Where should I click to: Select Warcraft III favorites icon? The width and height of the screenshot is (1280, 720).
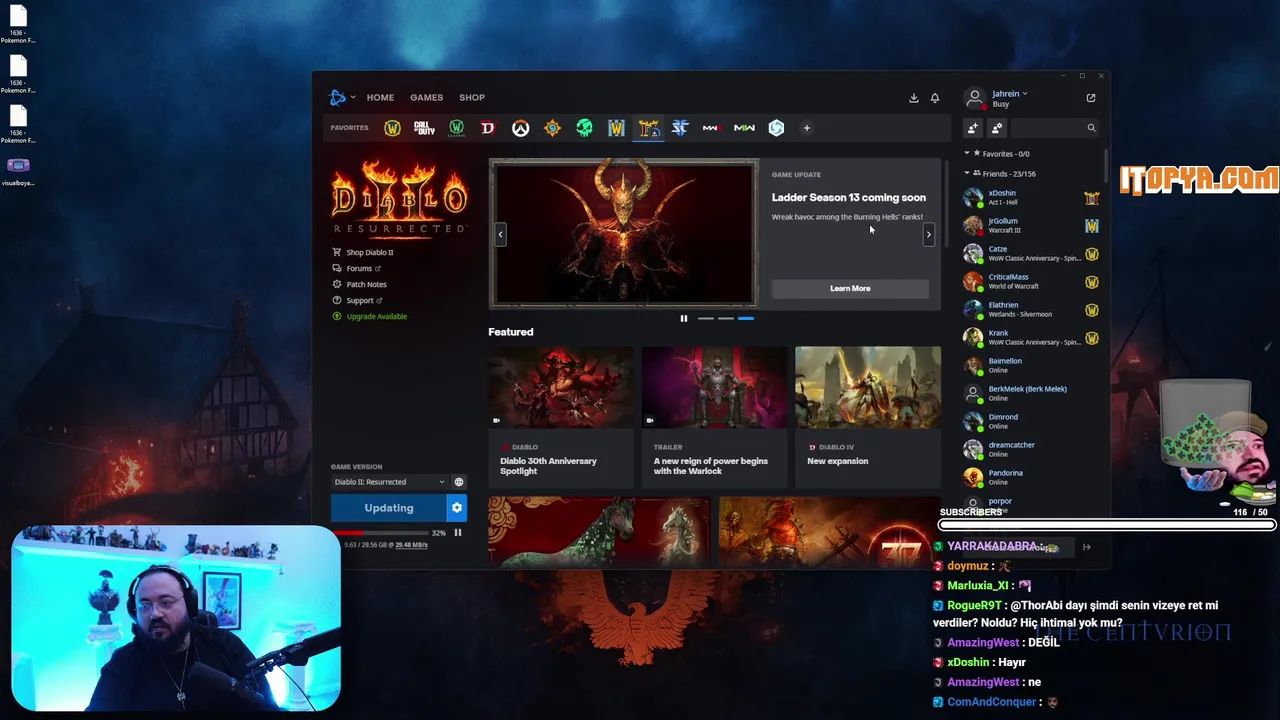616,128
